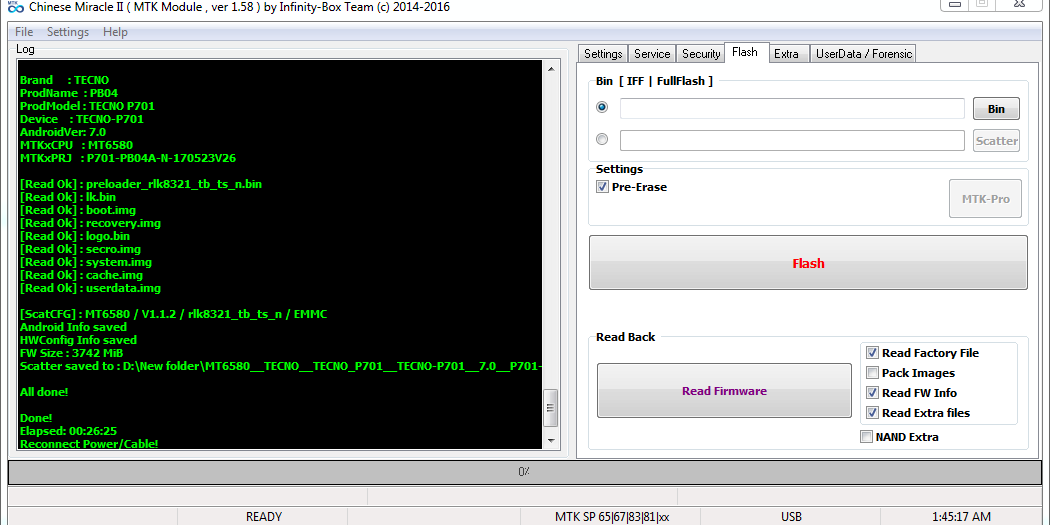Click the log scrollbar up arrow
This screenshot has width=1050, height=525.
point(551,68)
